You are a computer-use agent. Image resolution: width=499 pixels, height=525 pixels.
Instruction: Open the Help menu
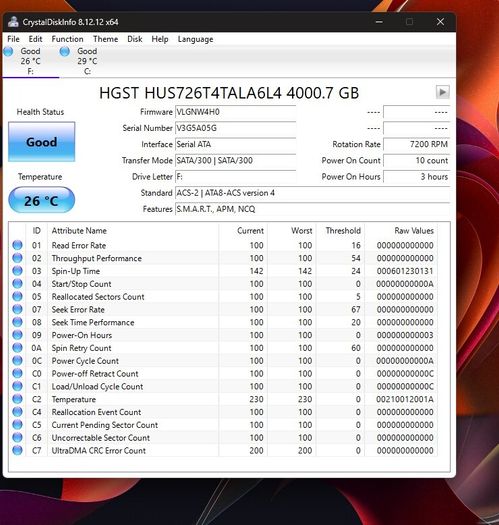click(160, 39)
